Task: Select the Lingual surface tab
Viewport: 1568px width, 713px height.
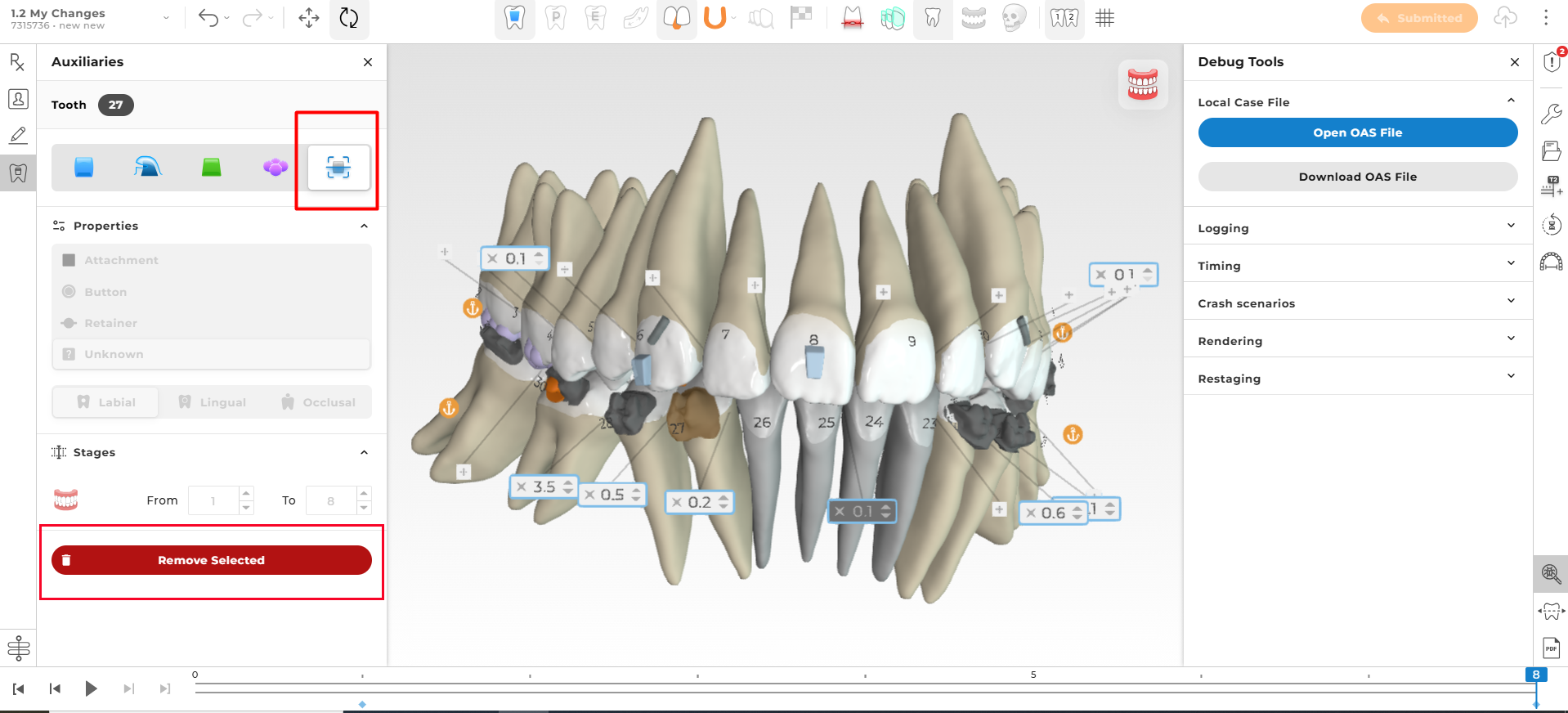Action: click(x=212, y=402)
